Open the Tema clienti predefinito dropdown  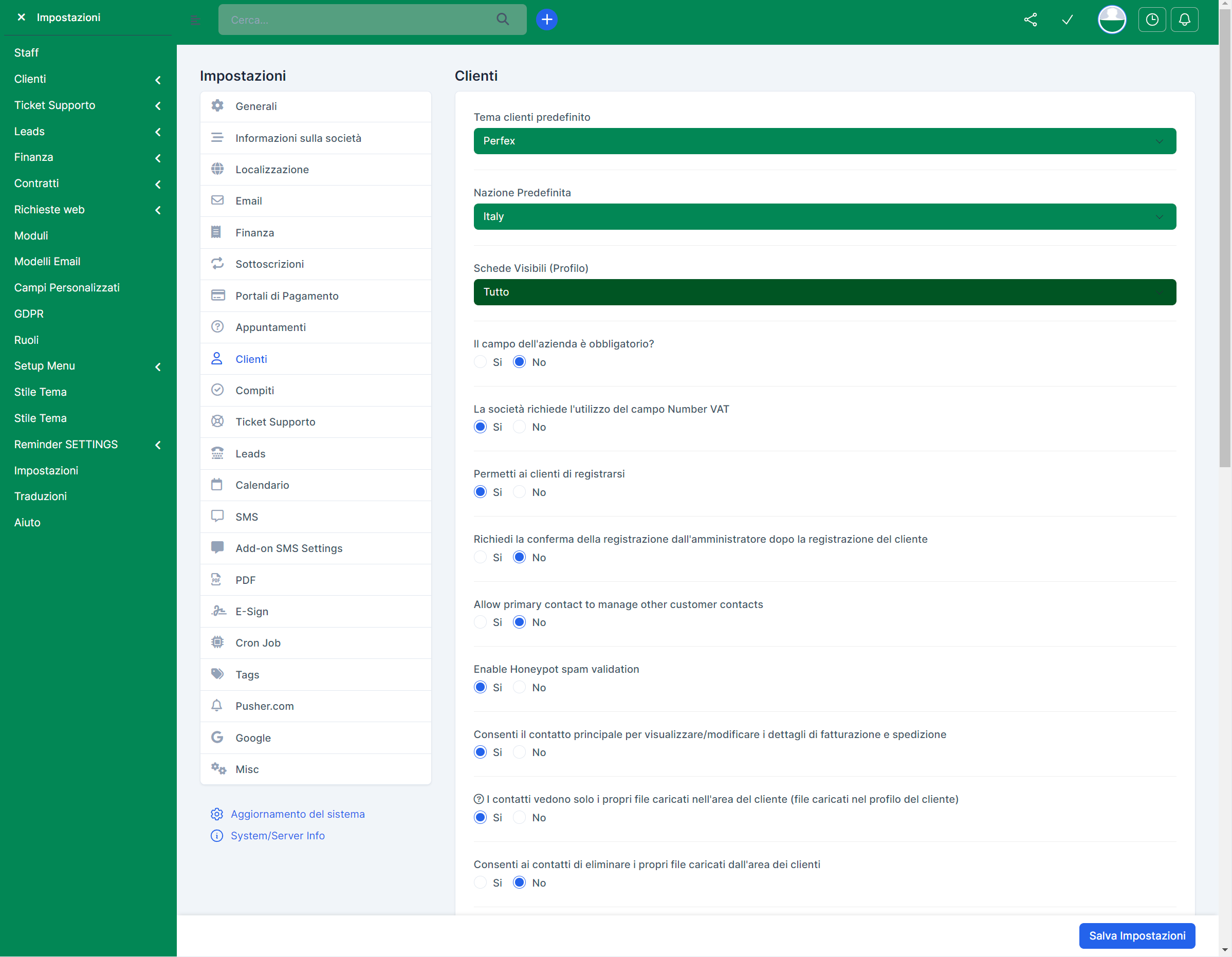tap(824, 141)
